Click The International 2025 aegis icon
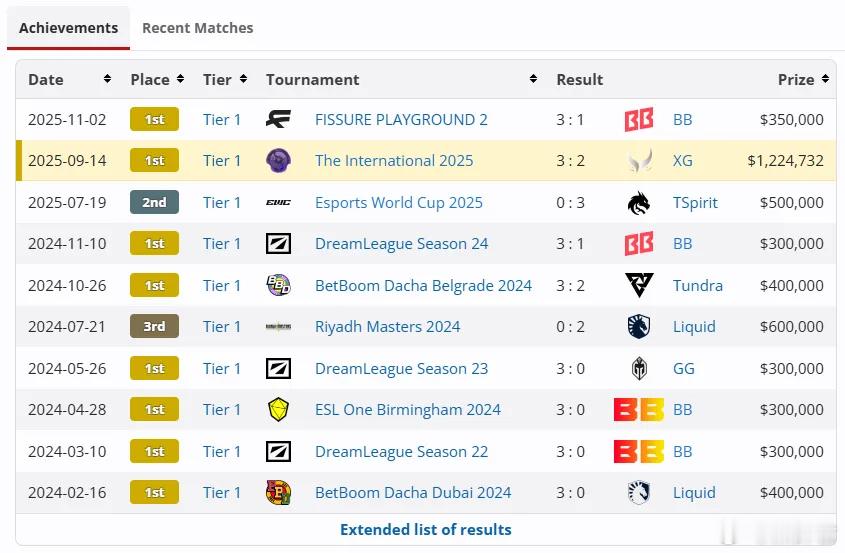The image size is (845, 553). [278, 161]
